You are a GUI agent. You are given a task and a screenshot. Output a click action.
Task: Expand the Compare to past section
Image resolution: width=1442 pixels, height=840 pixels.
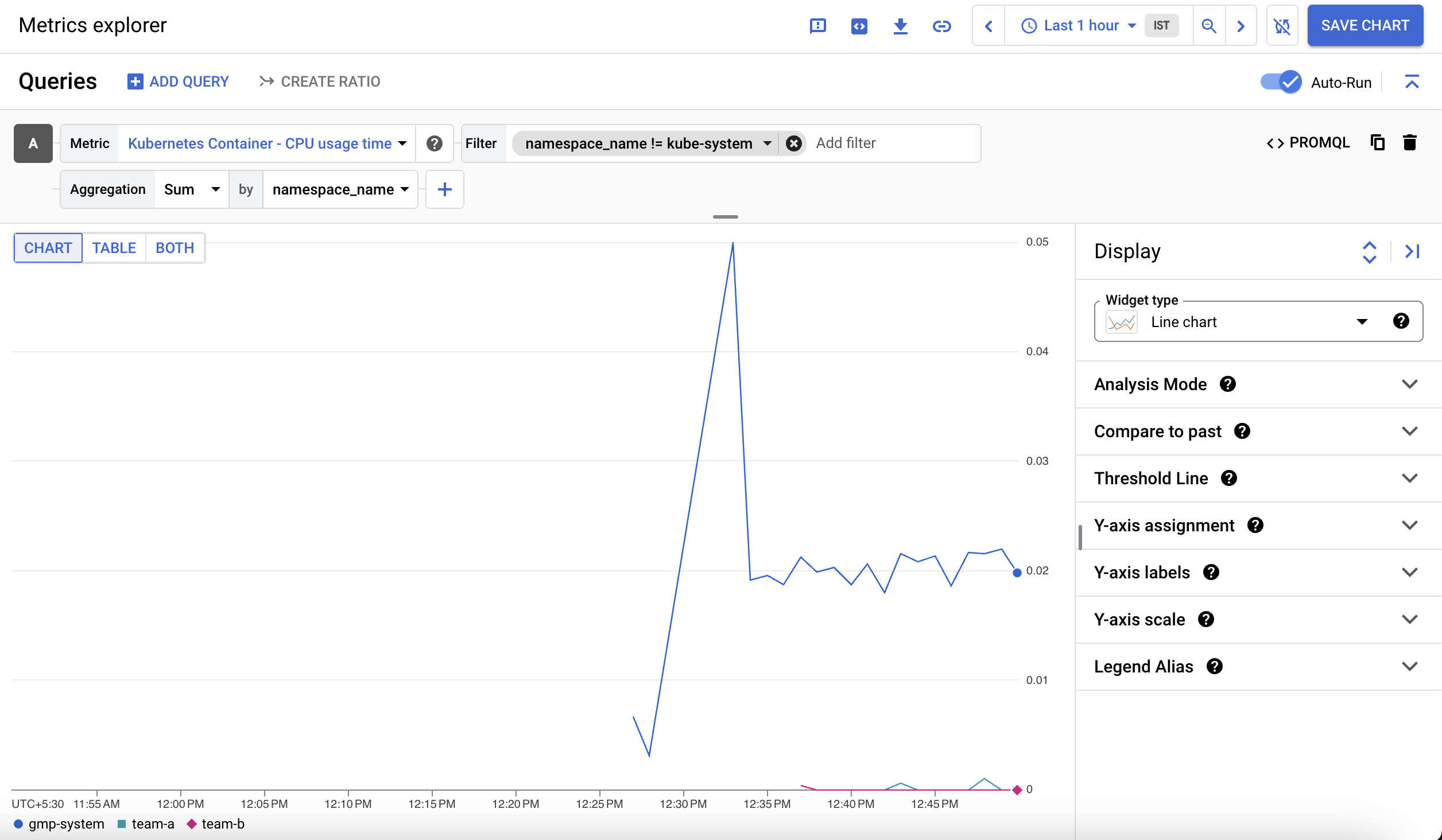pos(1410,431)
